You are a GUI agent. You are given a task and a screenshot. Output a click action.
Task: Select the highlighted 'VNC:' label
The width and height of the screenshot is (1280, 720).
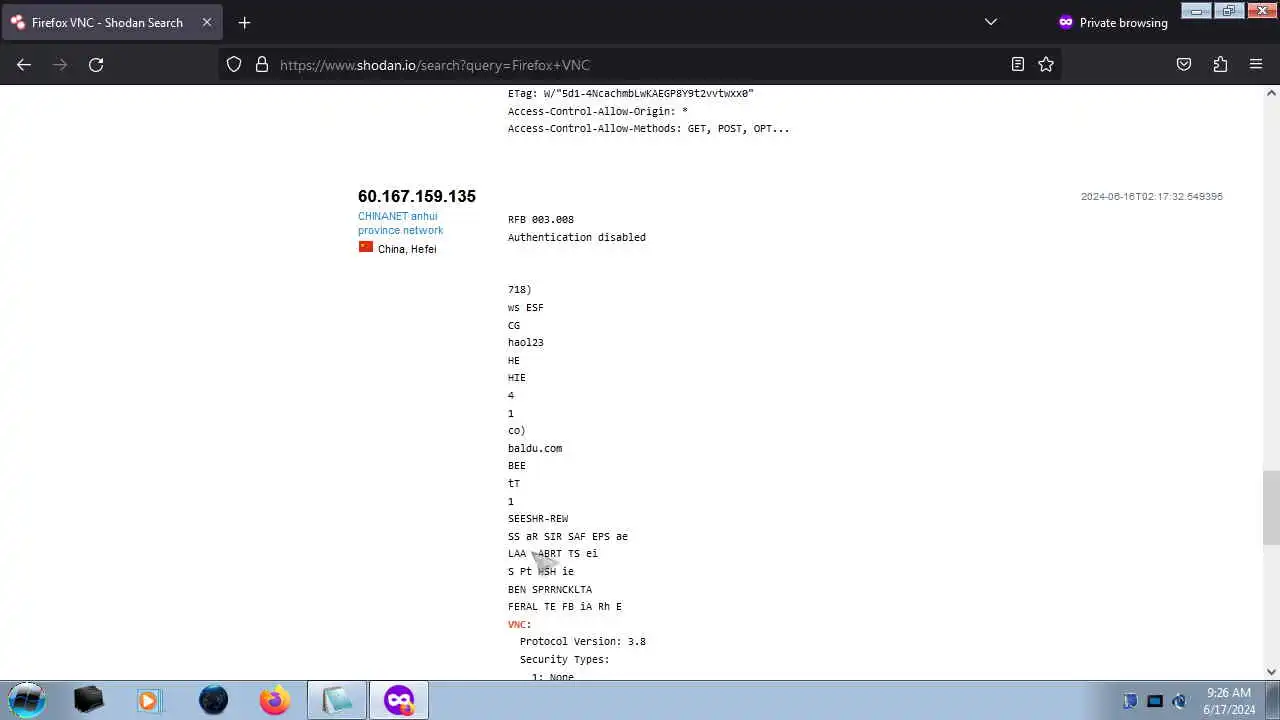pos(520,625)
